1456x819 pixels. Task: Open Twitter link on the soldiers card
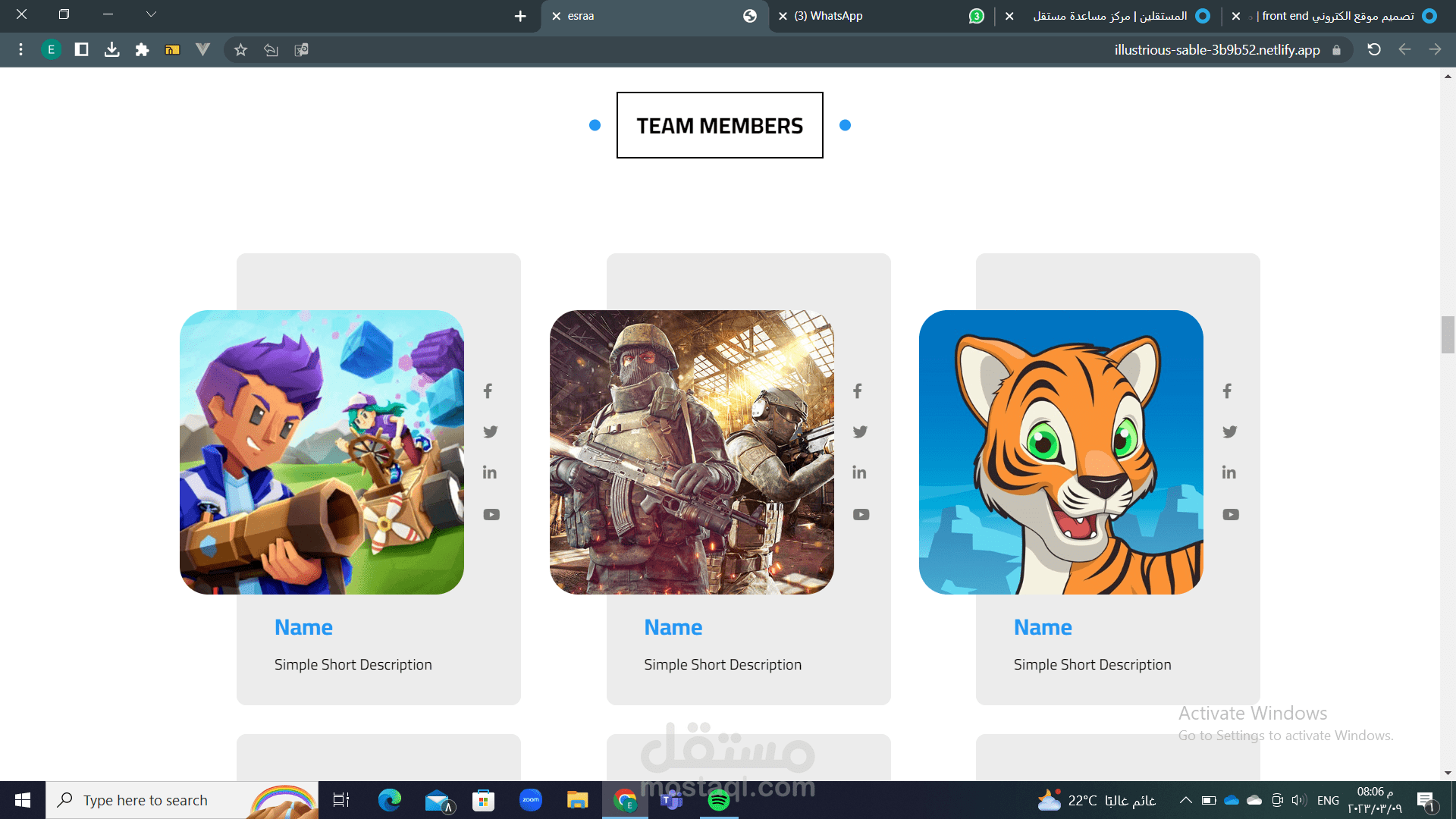point(860,431)
